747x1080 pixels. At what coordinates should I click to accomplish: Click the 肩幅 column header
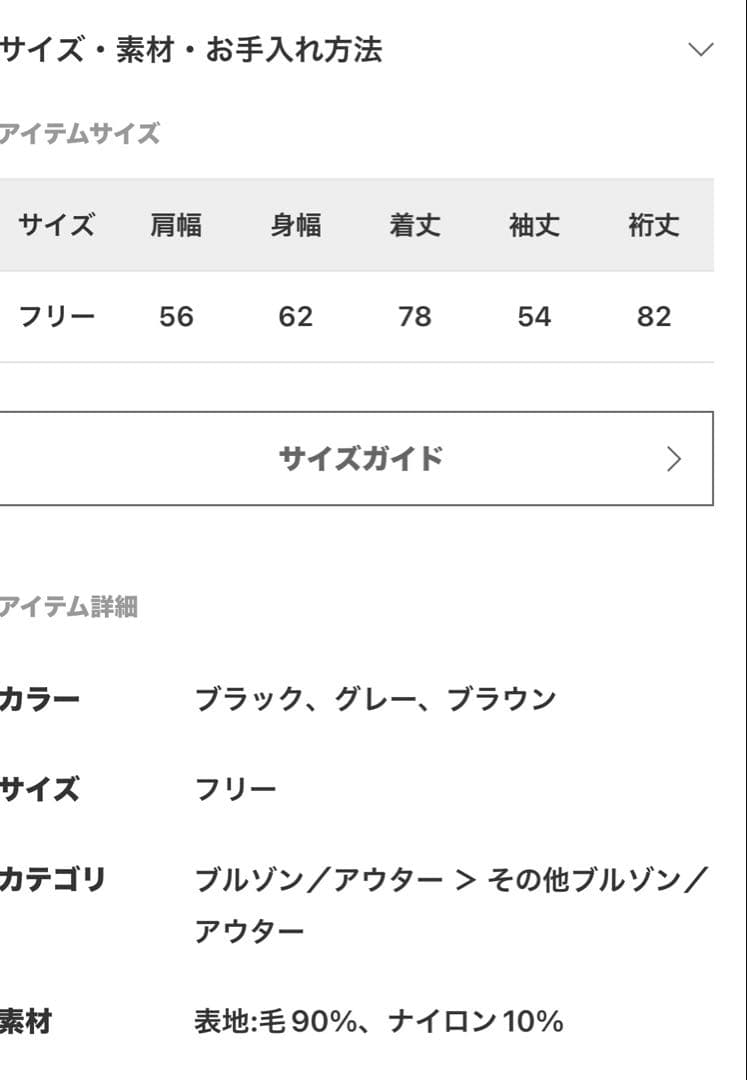(177, 225)
